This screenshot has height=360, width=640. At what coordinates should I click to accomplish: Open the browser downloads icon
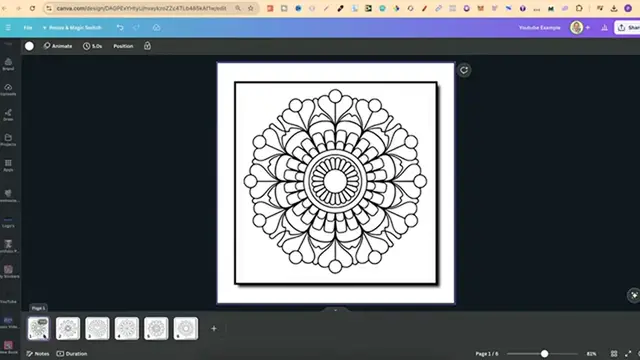(x=614, y=8)
